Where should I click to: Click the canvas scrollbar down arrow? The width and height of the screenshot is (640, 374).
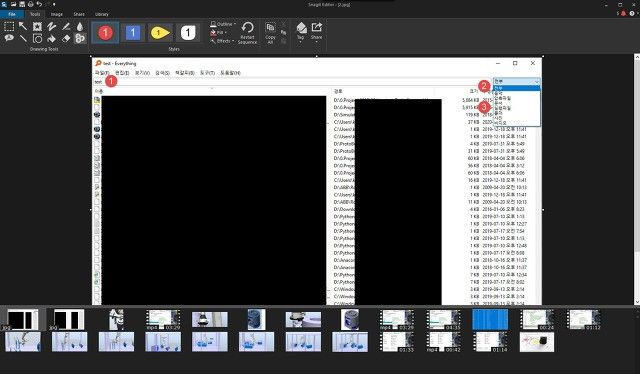coord(637,303)
